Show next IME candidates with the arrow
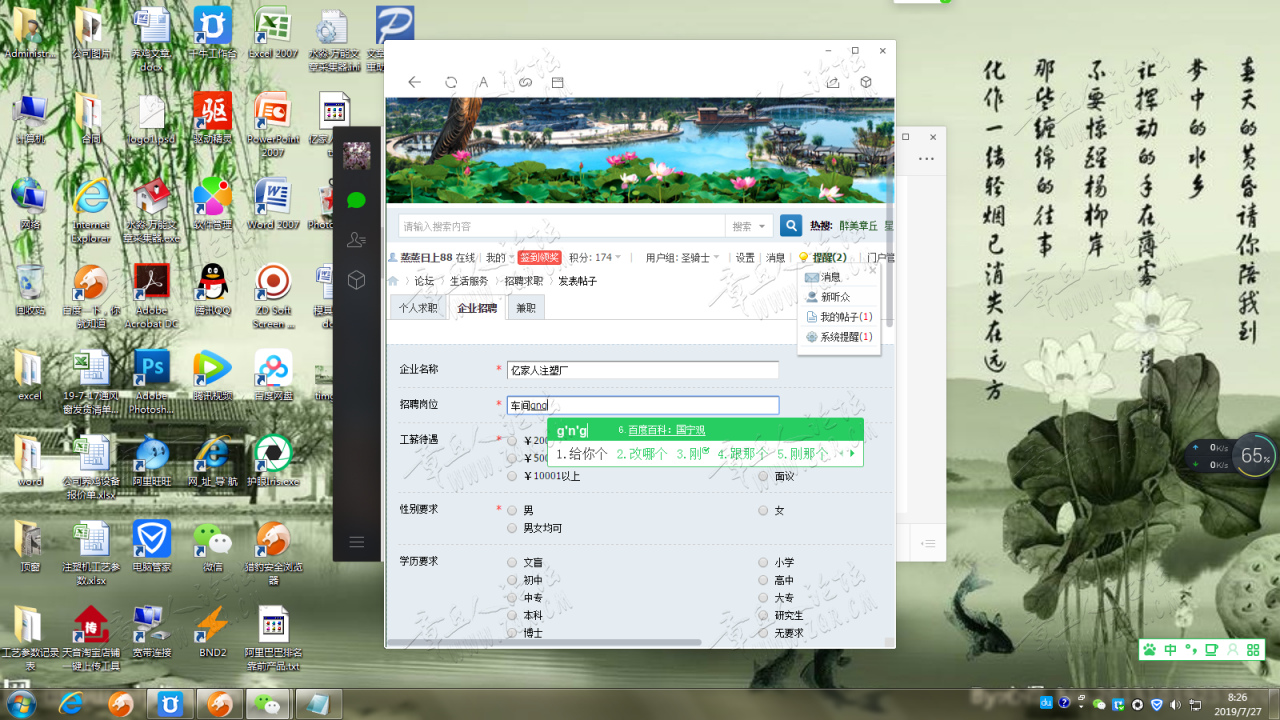This screenshot has height=720, width=1280. [852, 453]
